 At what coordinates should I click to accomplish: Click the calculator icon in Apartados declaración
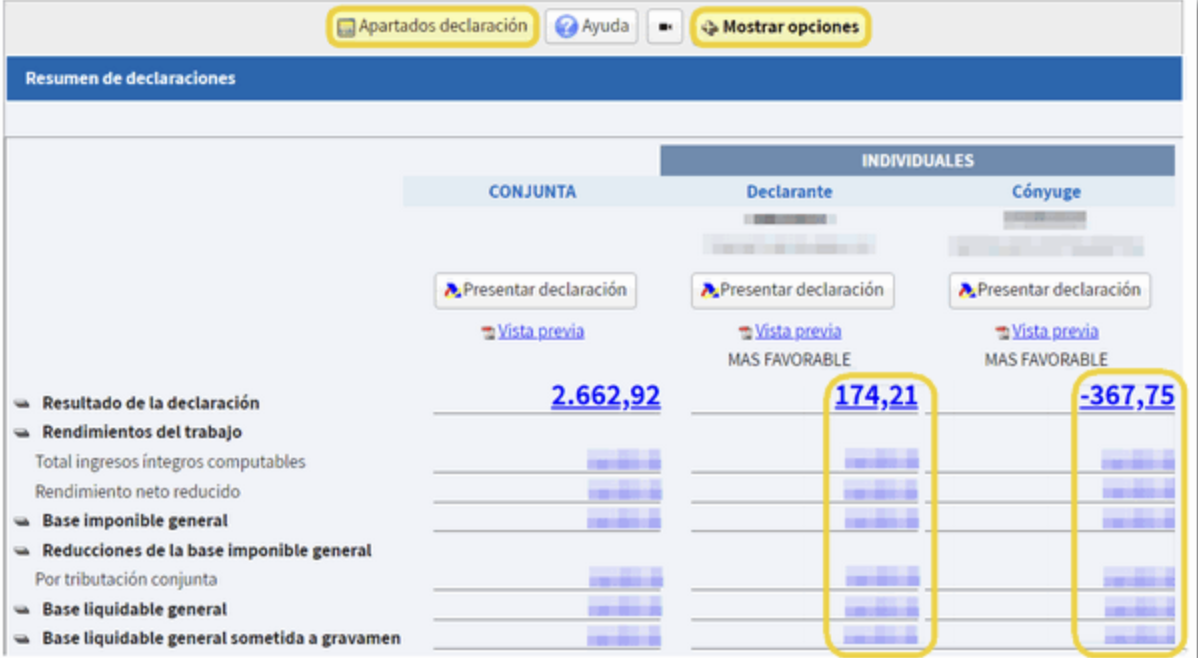[346, 28]
